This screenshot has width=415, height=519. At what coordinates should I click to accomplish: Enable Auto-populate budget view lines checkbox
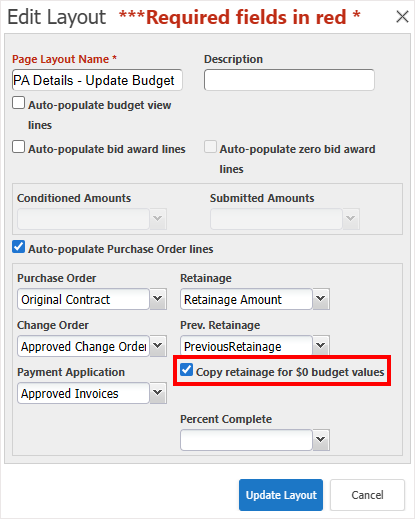tap(18, 103)
